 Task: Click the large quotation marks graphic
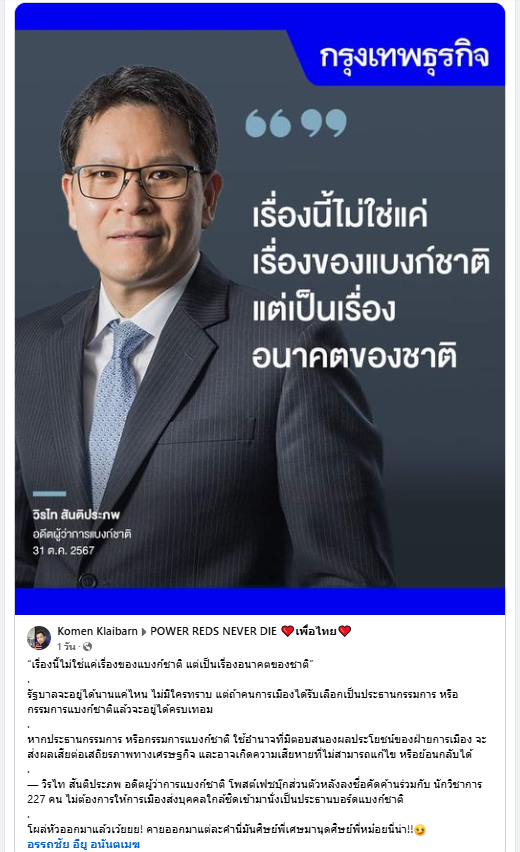[296, 123]
